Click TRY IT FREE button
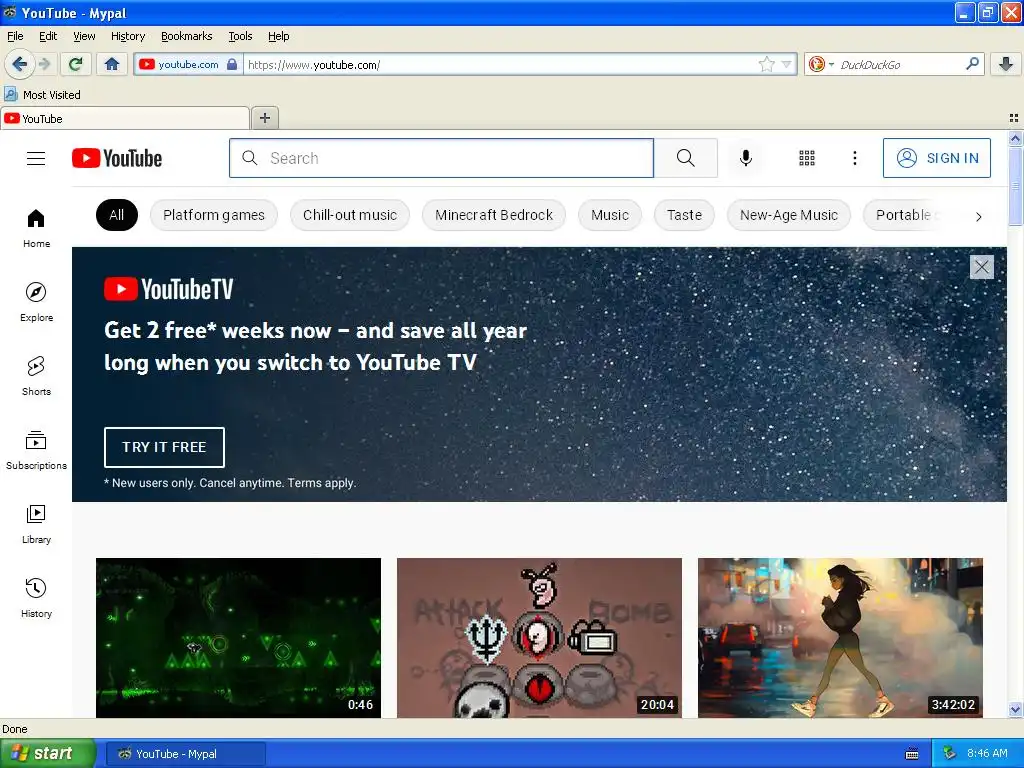The image size is (1024, 768). (x=164, y=447)
